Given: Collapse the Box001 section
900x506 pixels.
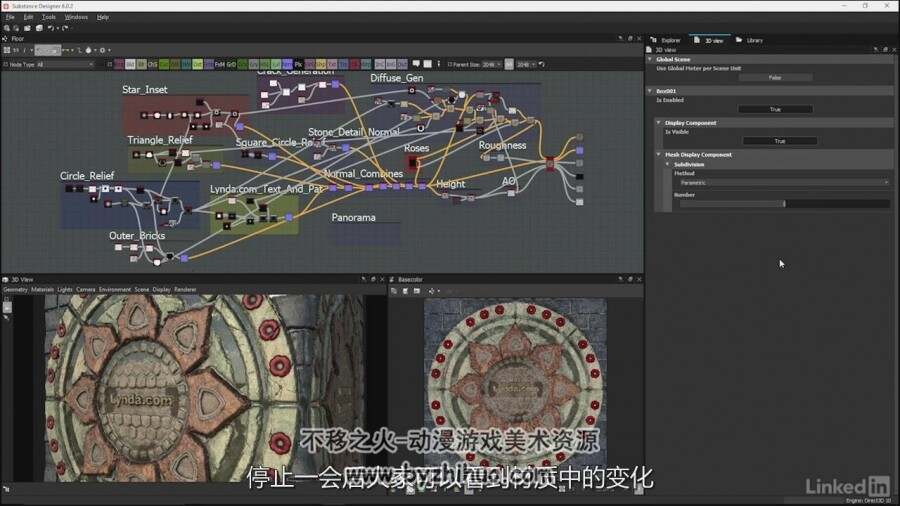Looking at the screenshot, I should (650, 91).
